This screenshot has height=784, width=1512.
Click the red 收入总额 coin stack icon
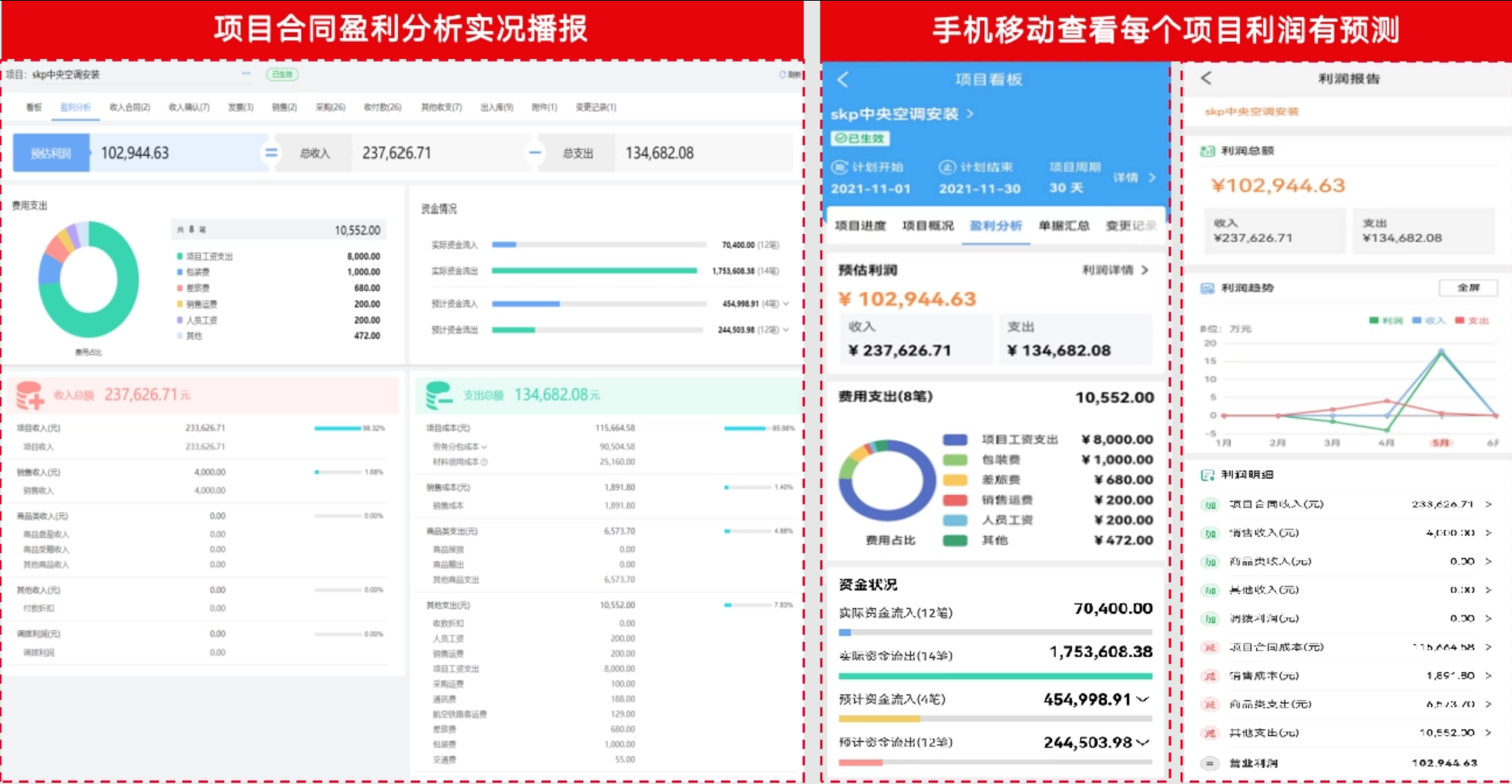(30, 395)
